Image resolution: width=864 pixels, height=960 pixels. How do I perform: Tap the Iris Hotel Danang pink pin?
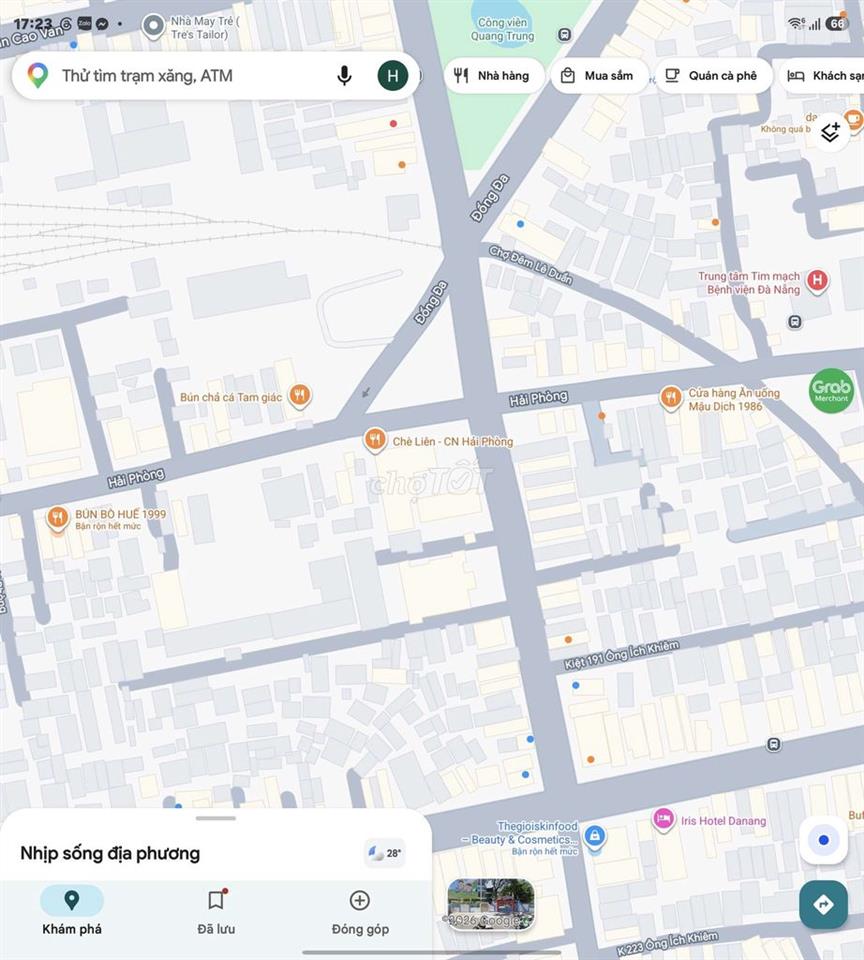663,819
